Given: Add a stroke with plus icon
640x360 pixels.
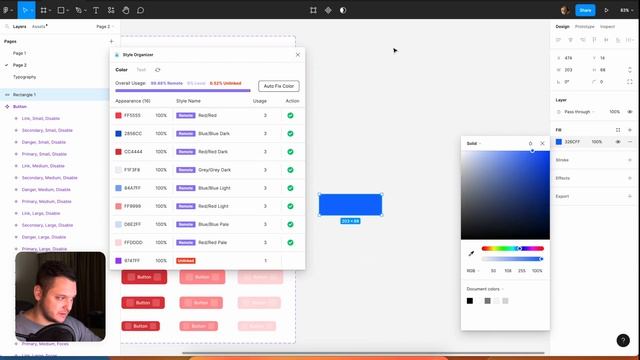Looking at the screenshot, I should point(629,160).
